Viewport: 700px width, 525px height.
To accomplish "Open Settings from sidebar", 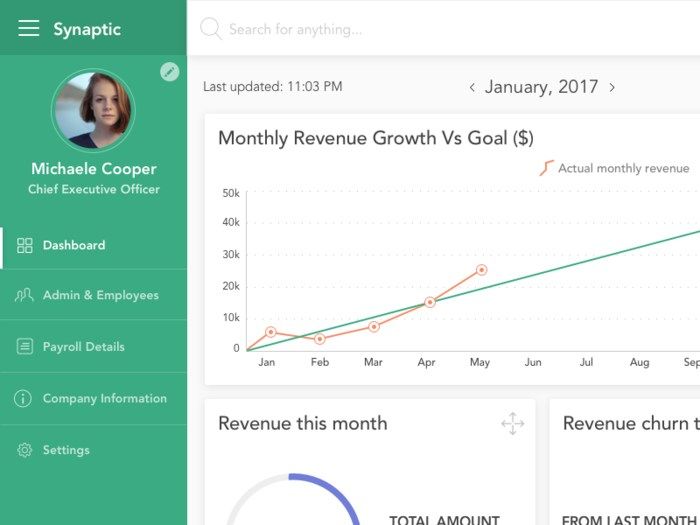I will (93, 450).
